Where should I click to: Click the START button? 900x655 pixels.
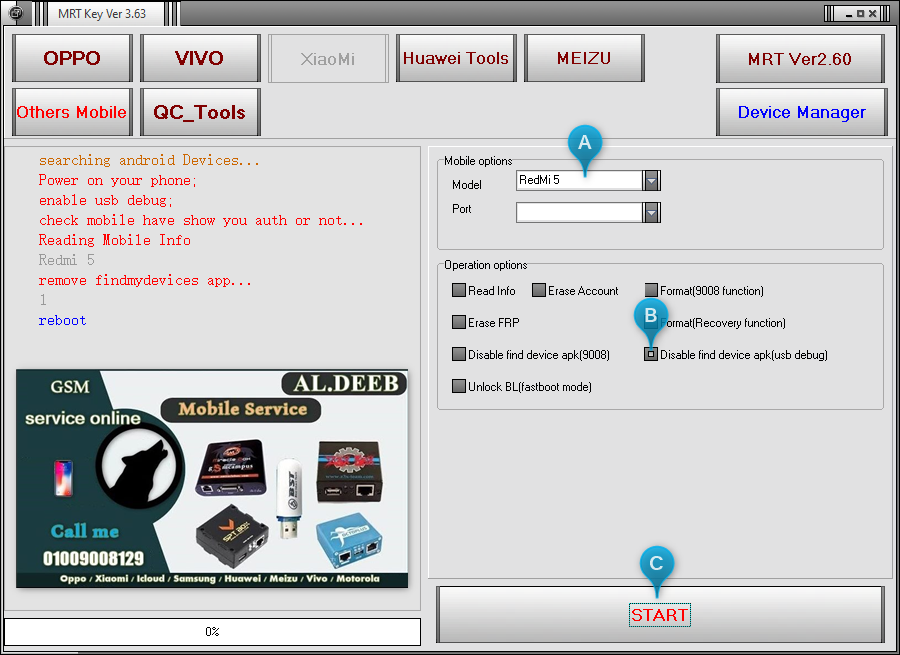tap(660, 615)
